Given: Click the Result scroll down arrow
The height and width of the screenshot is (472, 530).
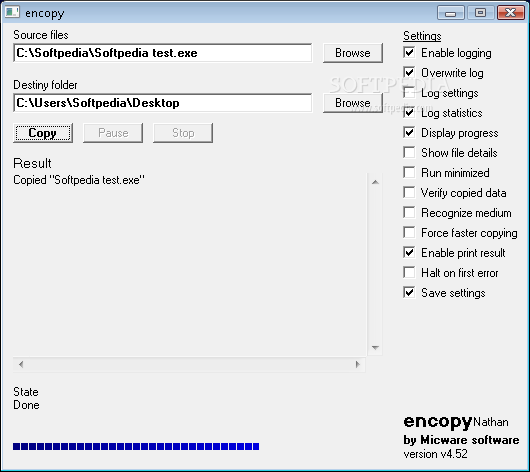Looking at the screenshot, I should click(x=375, y=347).
